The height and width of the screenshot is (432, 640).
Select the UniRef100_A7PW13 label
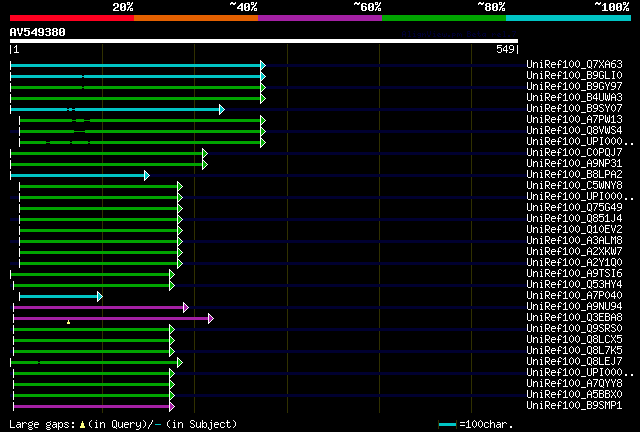pos(574,120)
